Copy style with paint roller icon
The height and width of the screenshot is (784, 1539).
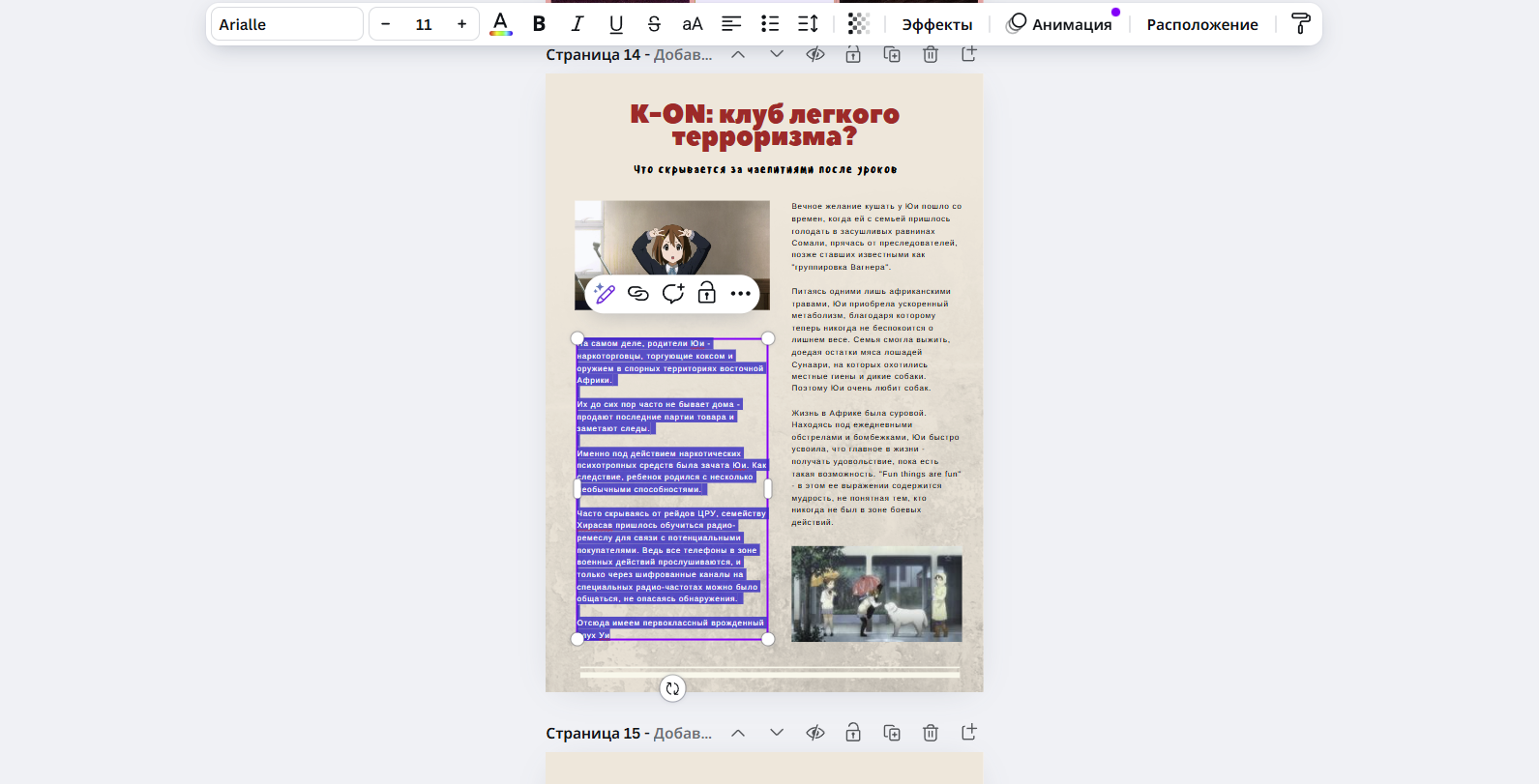click(1301, 24)
